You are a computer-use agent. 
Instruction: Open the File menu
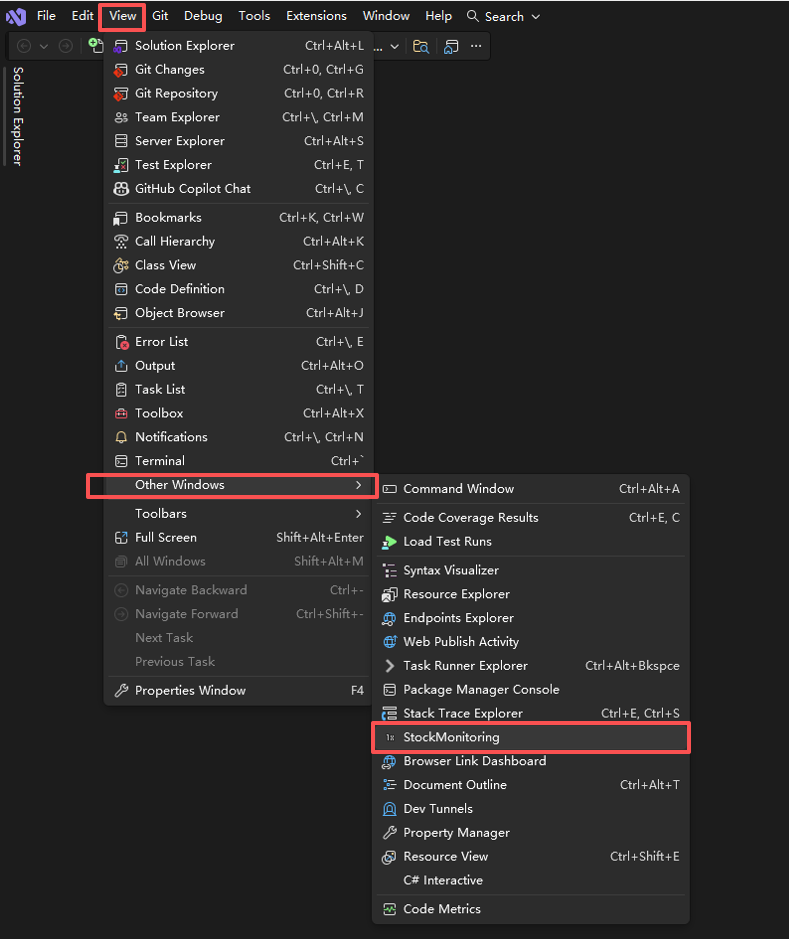[x=46, y=16]
